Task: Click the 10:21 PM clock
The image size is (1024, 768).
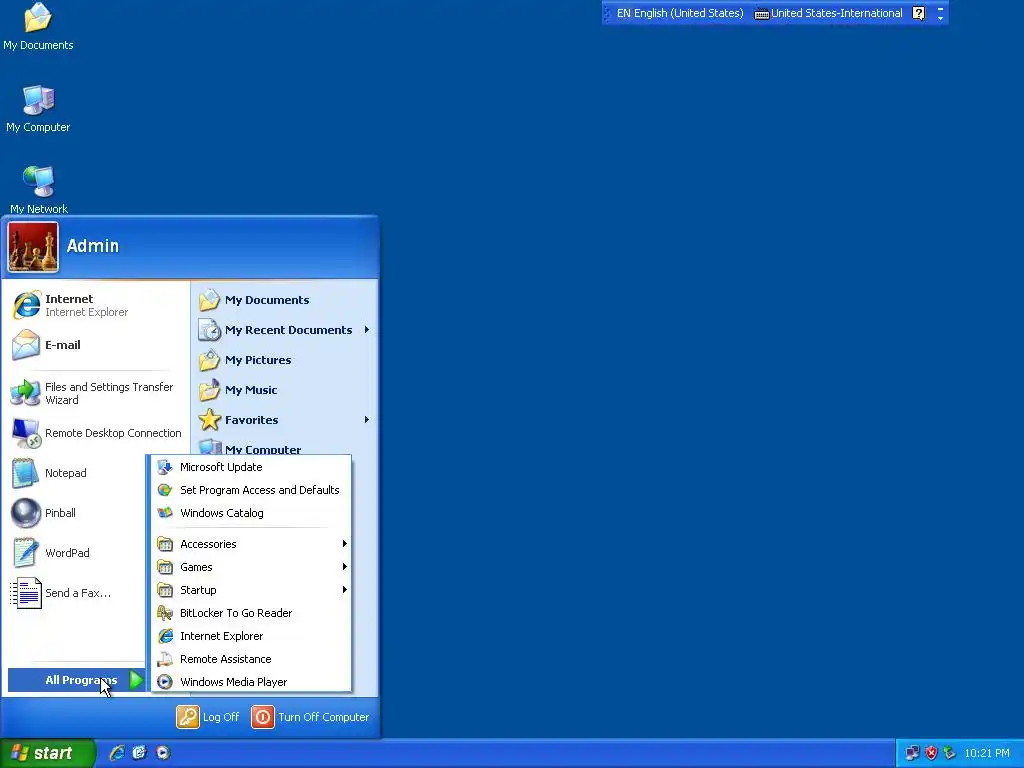Action: pyautogui.click(x=987, y=753)
